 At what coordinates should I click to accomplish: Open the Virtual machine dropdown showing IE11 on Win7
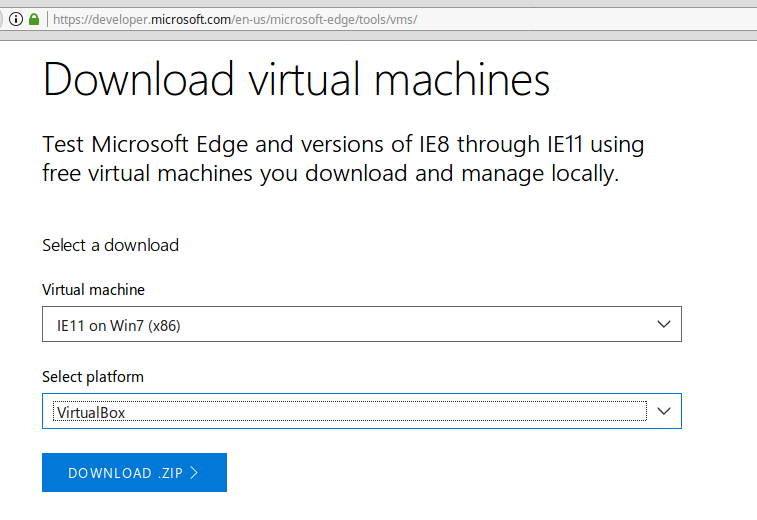point(362,324)
